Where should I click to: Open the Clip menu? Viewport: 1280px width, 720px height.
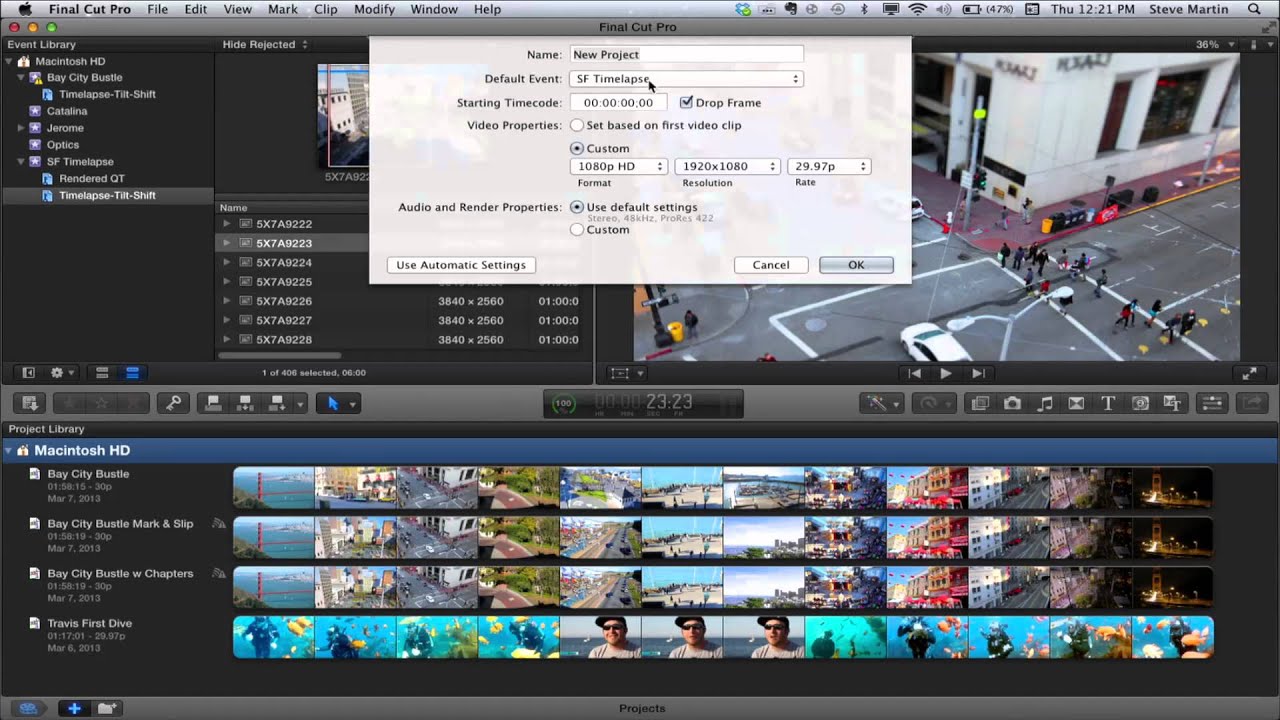326,9
